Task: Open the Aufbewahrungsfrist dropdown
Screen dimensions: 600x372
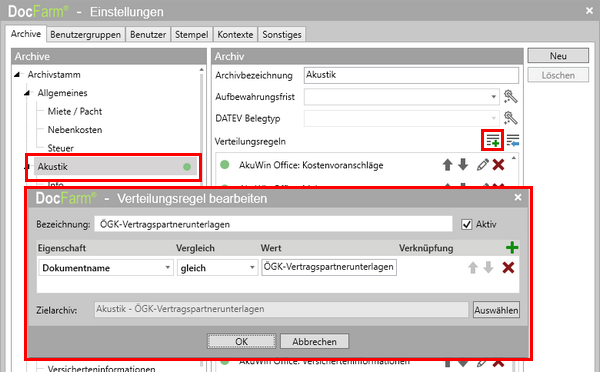Action: click(x=401, y=96)
